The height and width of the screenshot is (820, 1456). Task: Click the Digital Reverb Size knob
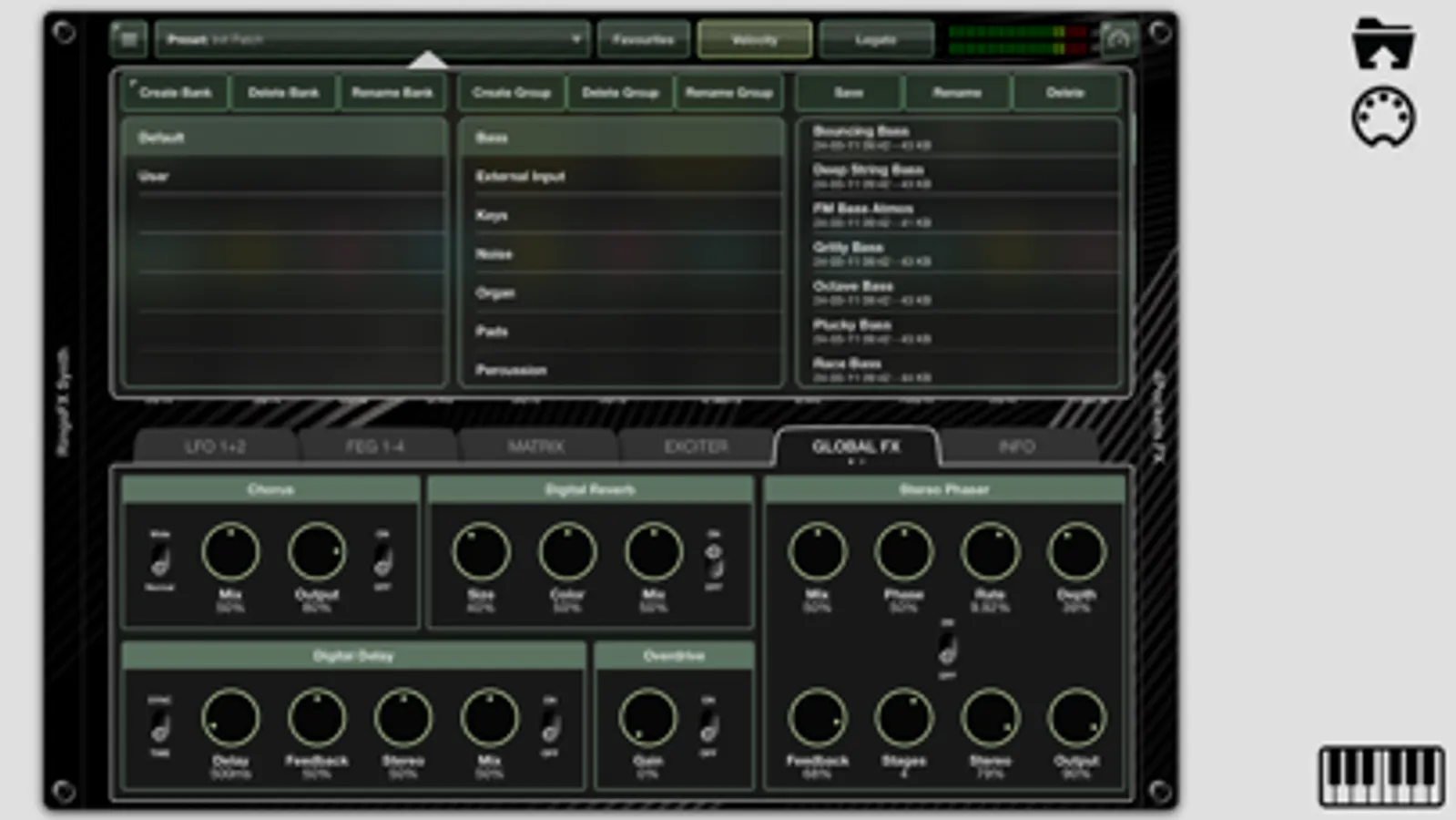481,551
